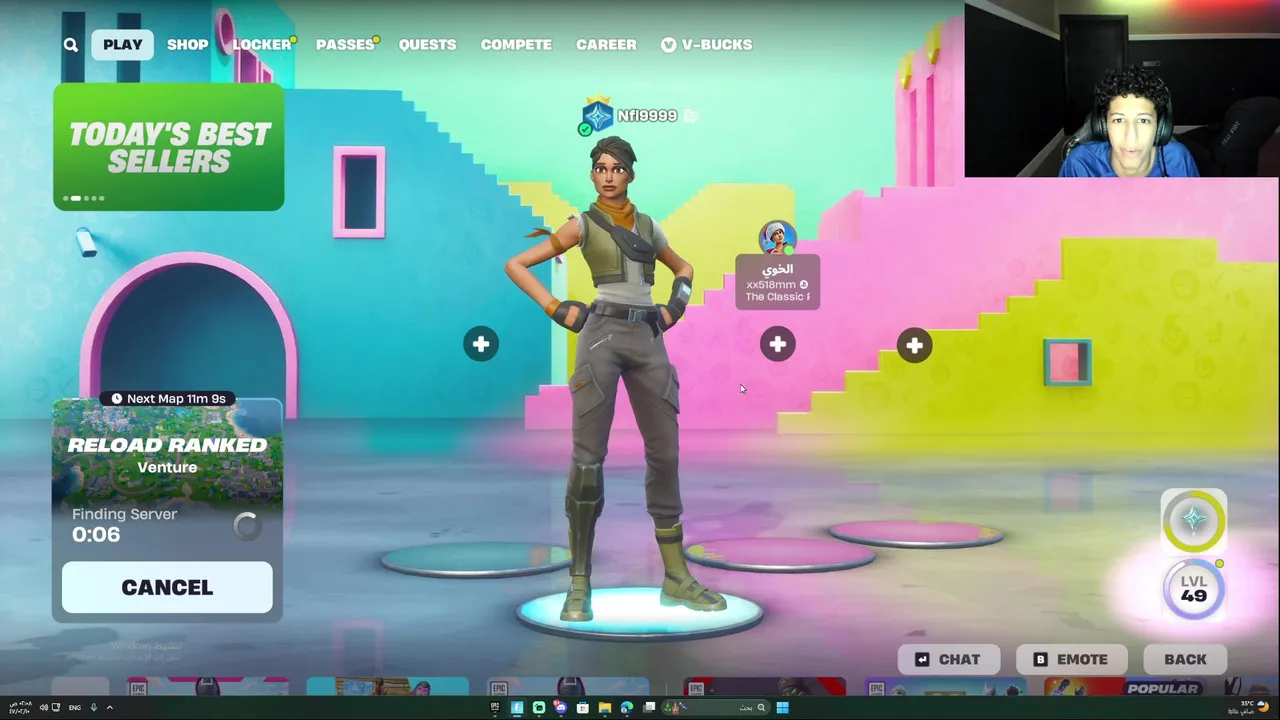Open the taskbar clock and date
1280x720 pixels.
coord(21,707)
